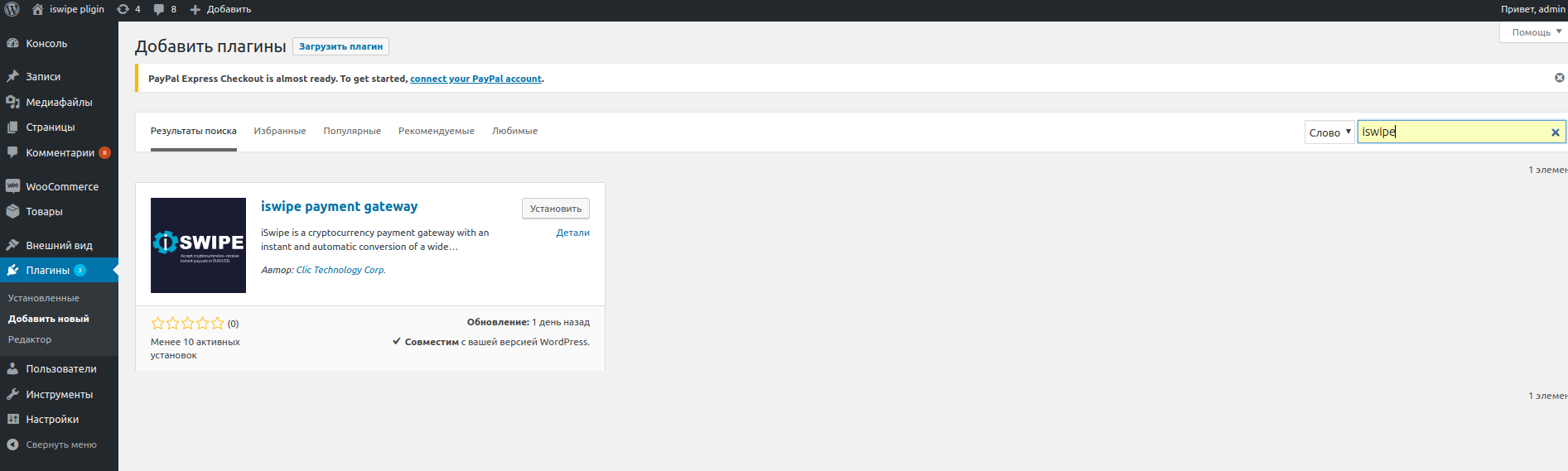Click the iSwipe plugin logo thumbnail

(x=198, y=245)
